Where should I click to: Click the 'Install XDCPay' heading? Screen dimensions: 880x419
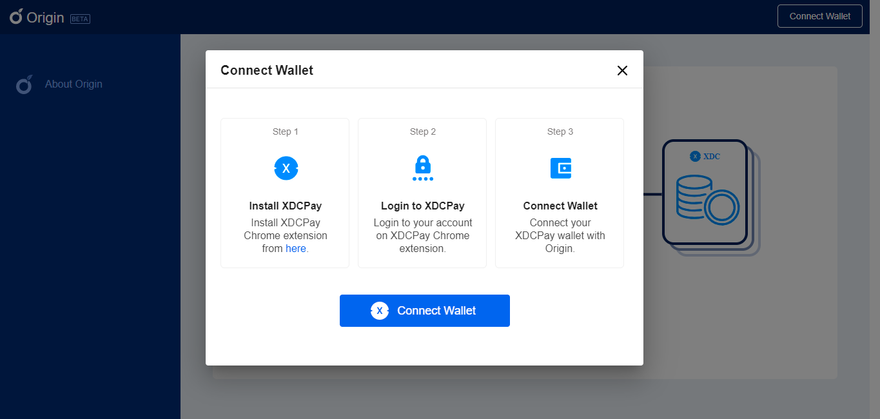[285, 206]
